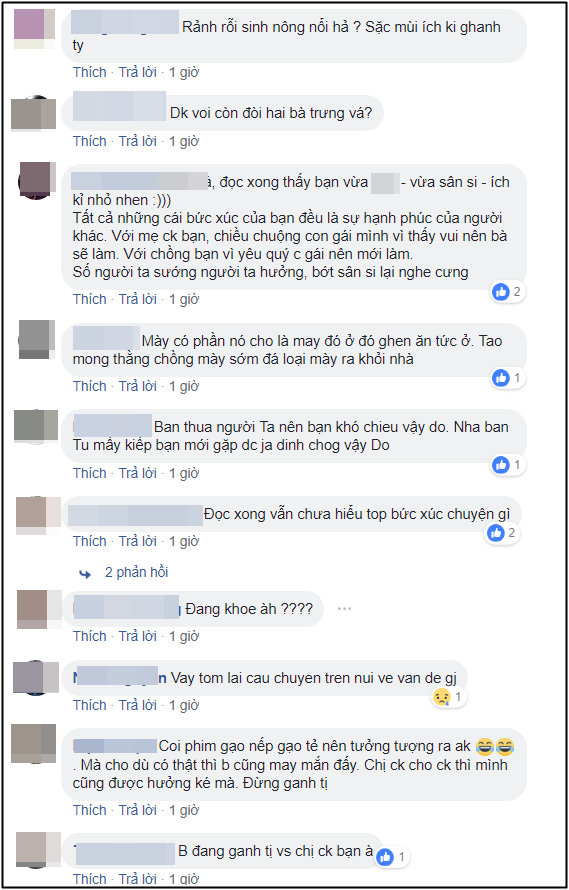Click 'Thích' under 'Đang khoe àh' comment

click(x=90, y=636)
